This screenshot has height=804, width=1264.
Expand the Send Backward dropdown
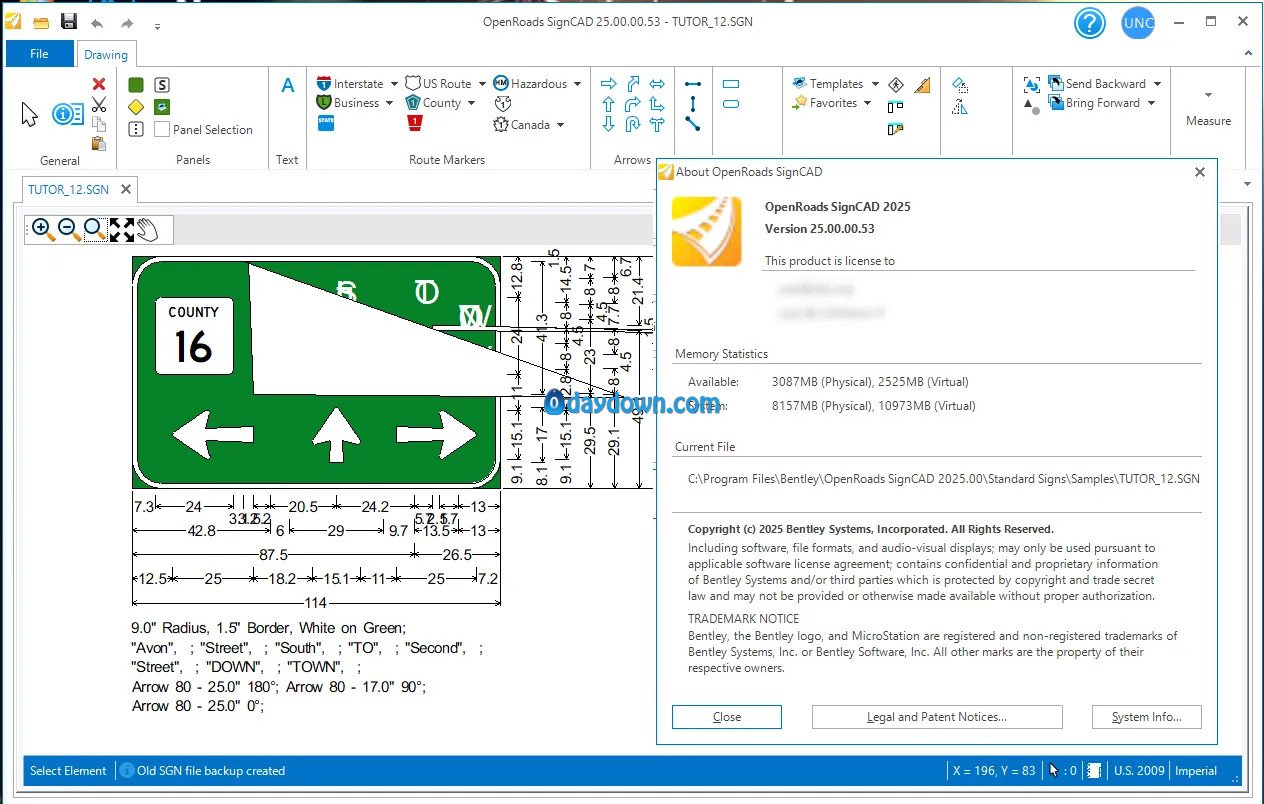(x=1157, y=84)
